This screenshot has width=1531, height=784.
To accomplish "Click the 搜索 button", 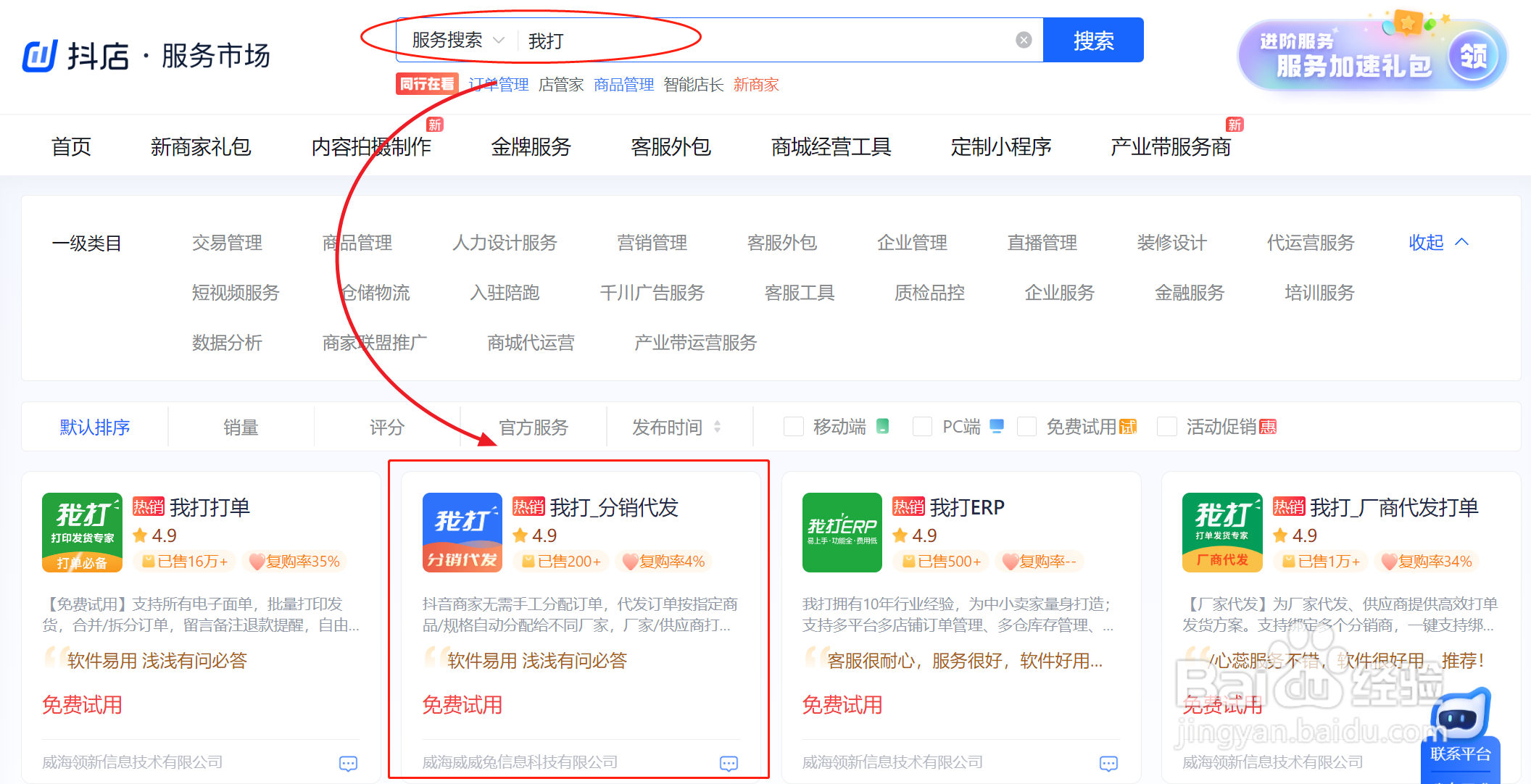I will click(x=1093, y=40).
